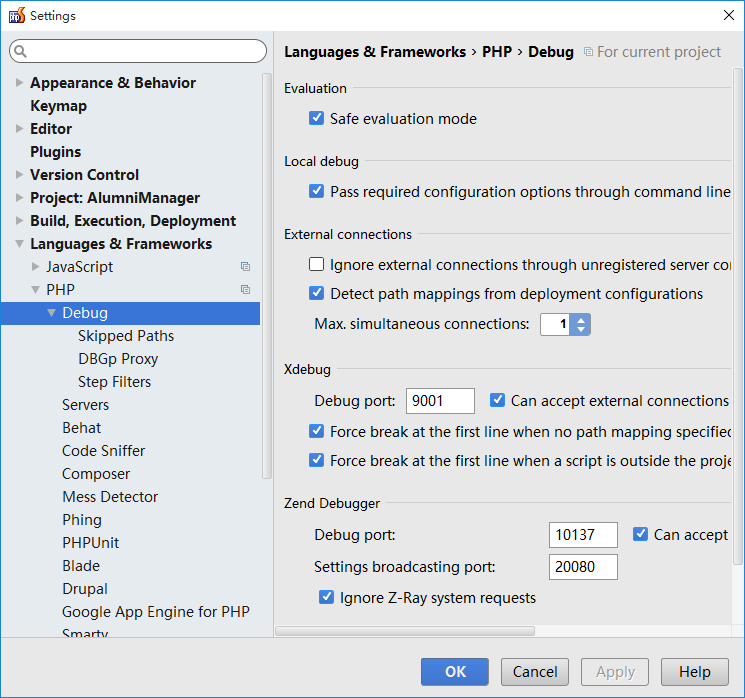Screen dimensions: 745x698
Task: Click the project-level icon beside PHP
Action: 245,289
